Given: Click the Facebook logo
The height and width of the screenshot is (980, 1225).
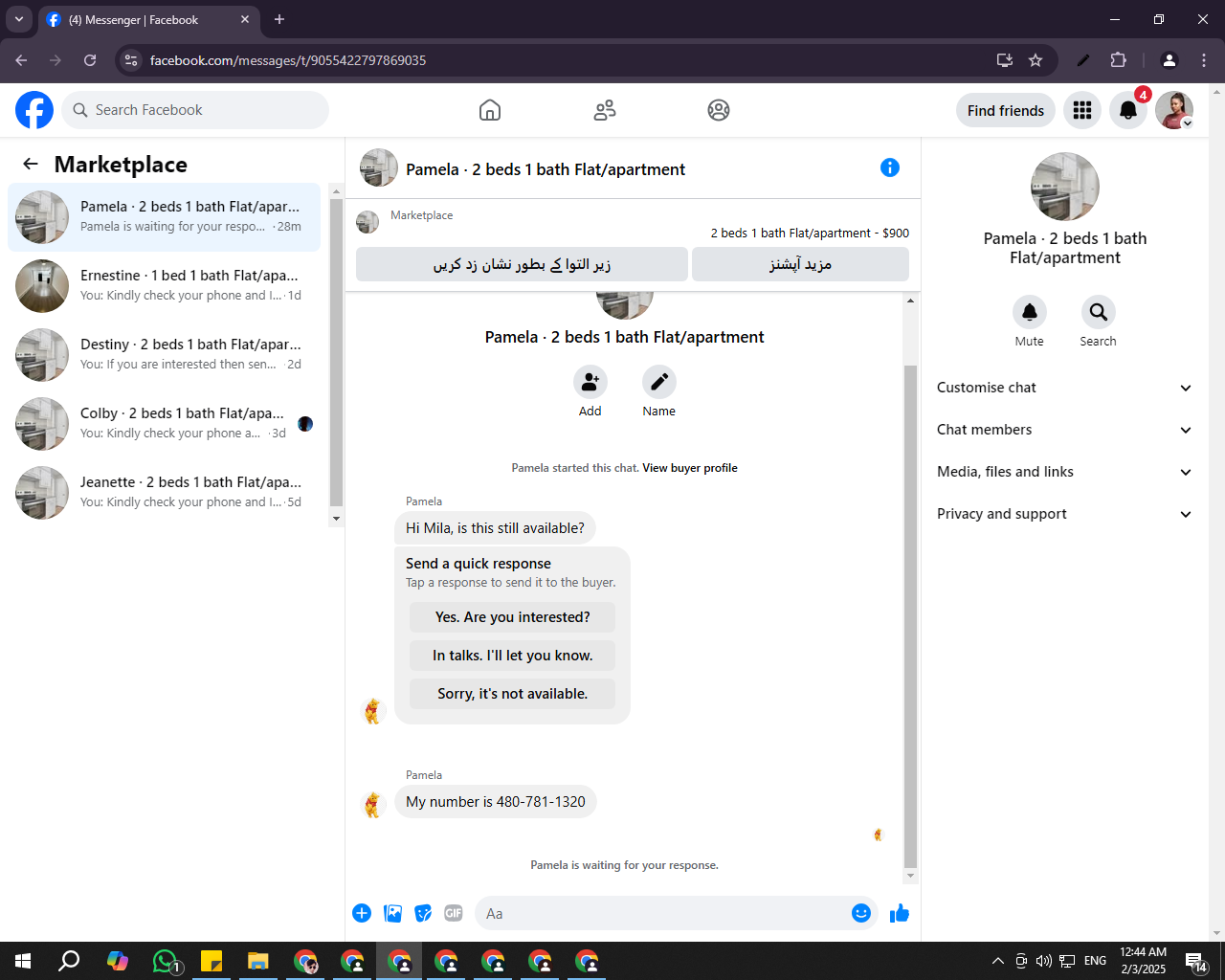Looking at the screenshot, I should pos(34,110).
